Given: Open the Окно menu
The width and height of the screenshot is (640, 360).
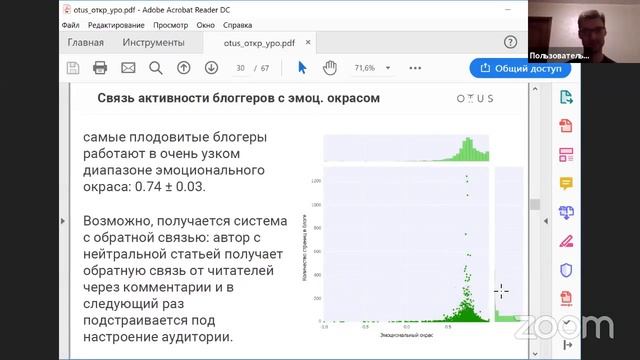Looking at the screenshot, I should pyautogui.click(x=205, y=25).
